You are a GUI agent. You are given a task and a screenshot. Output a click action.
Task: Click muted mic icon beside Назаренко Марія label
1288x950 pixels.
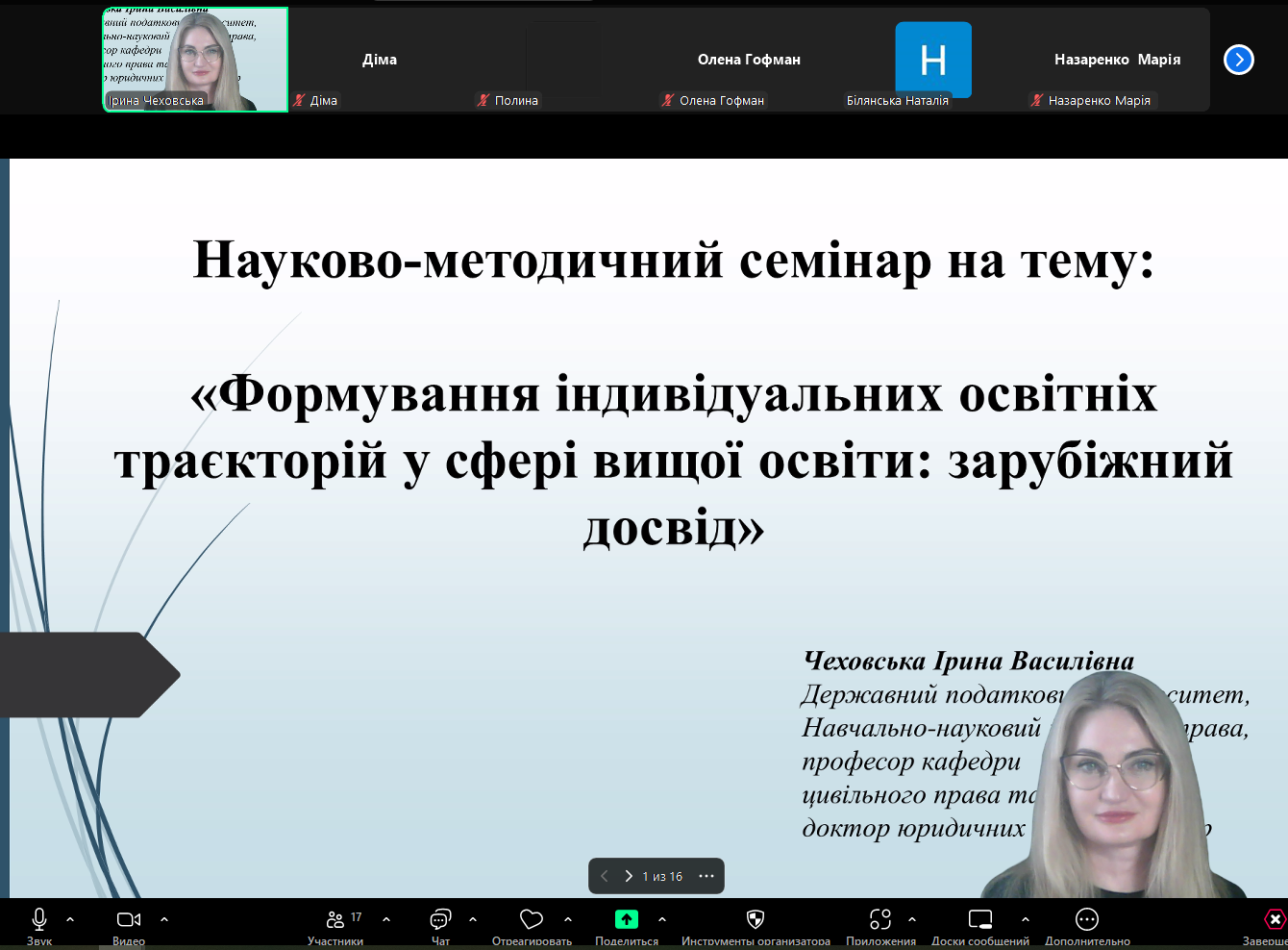[1037, 100]
